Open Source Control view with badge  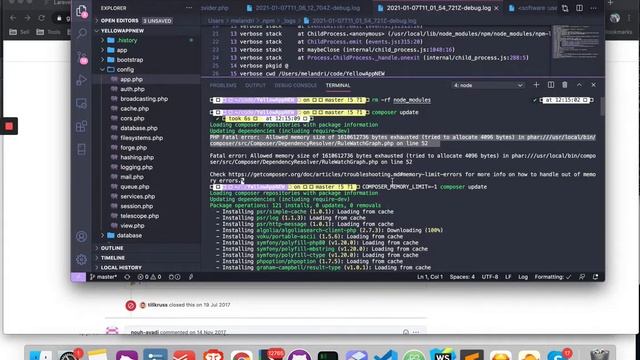81,57
